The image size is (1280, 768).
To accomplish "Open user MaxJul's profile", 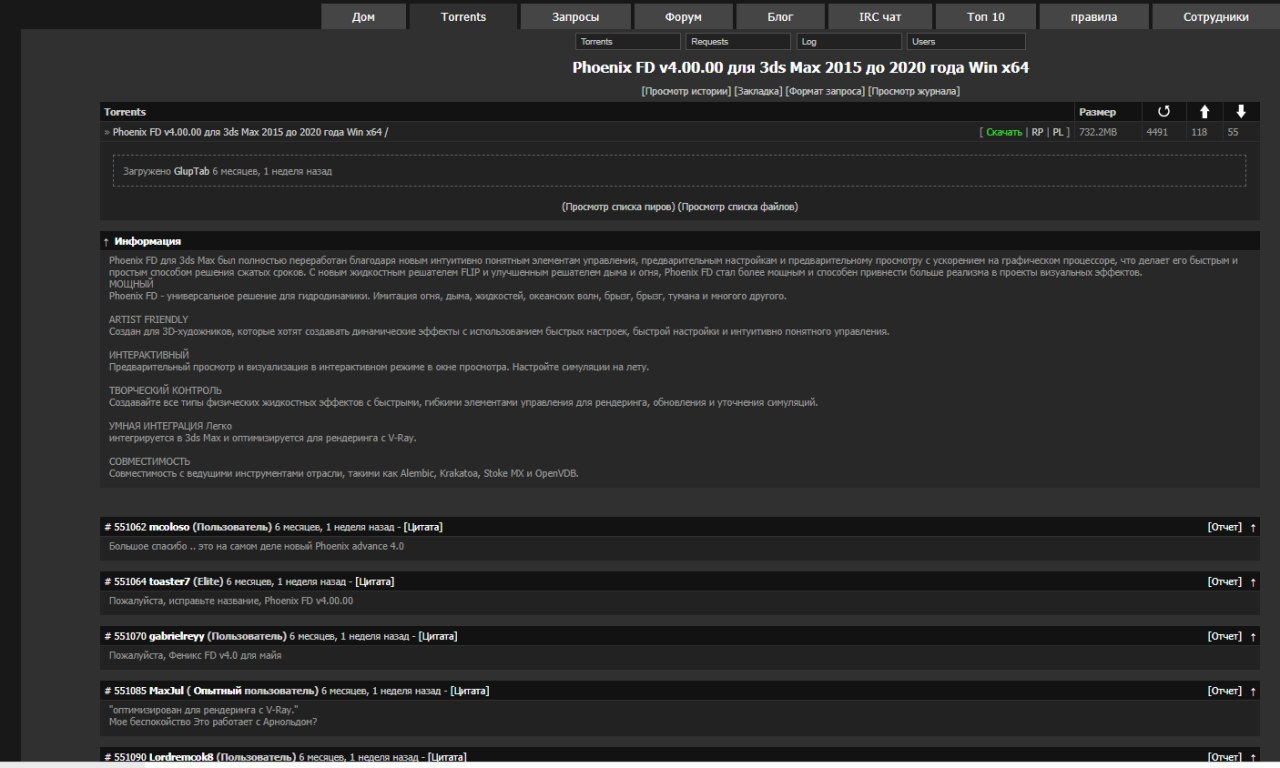I will (166, 691).
